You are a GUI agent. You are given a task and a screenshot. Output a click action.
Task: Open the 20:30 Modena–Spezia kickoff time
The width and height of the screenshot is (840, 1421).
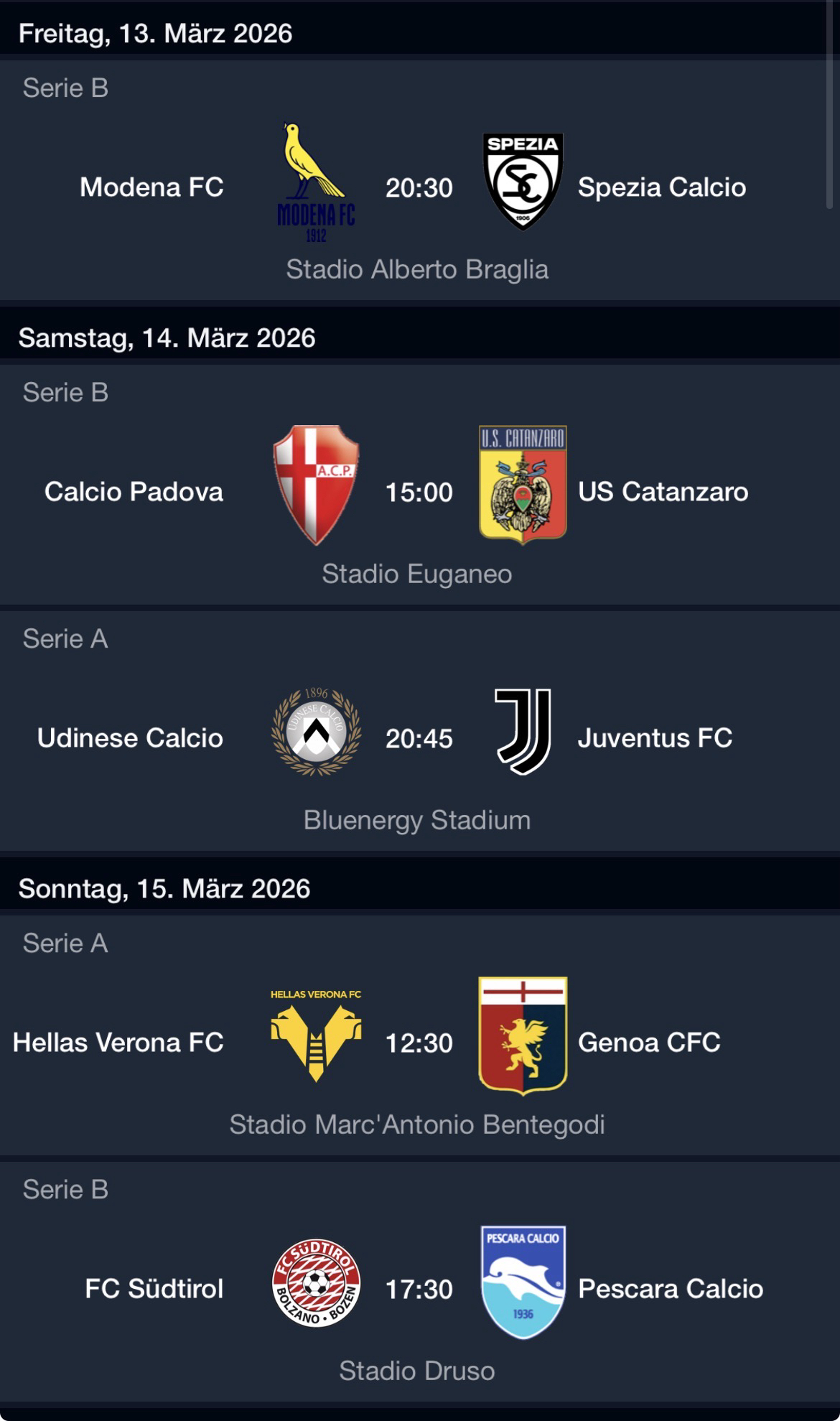[x=419, y=188]
